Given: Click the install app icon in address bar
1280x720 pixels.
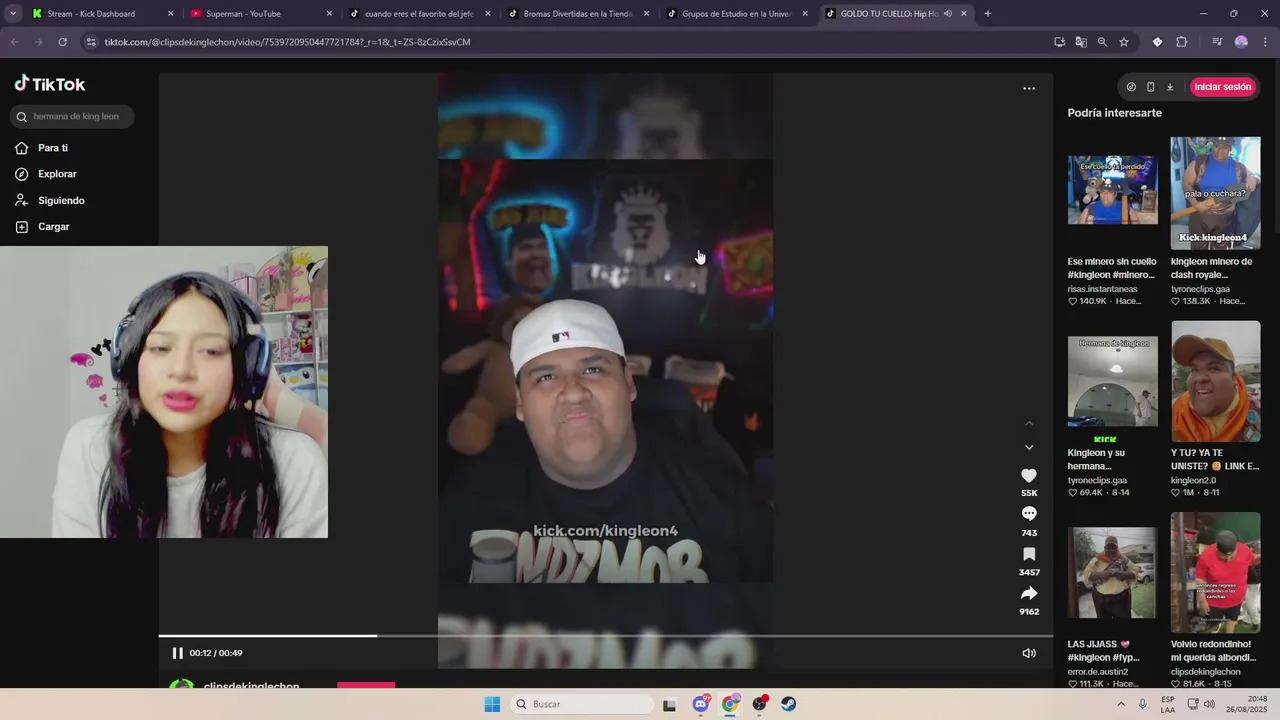Looking at the screenshot, I should pos(1059,42).
